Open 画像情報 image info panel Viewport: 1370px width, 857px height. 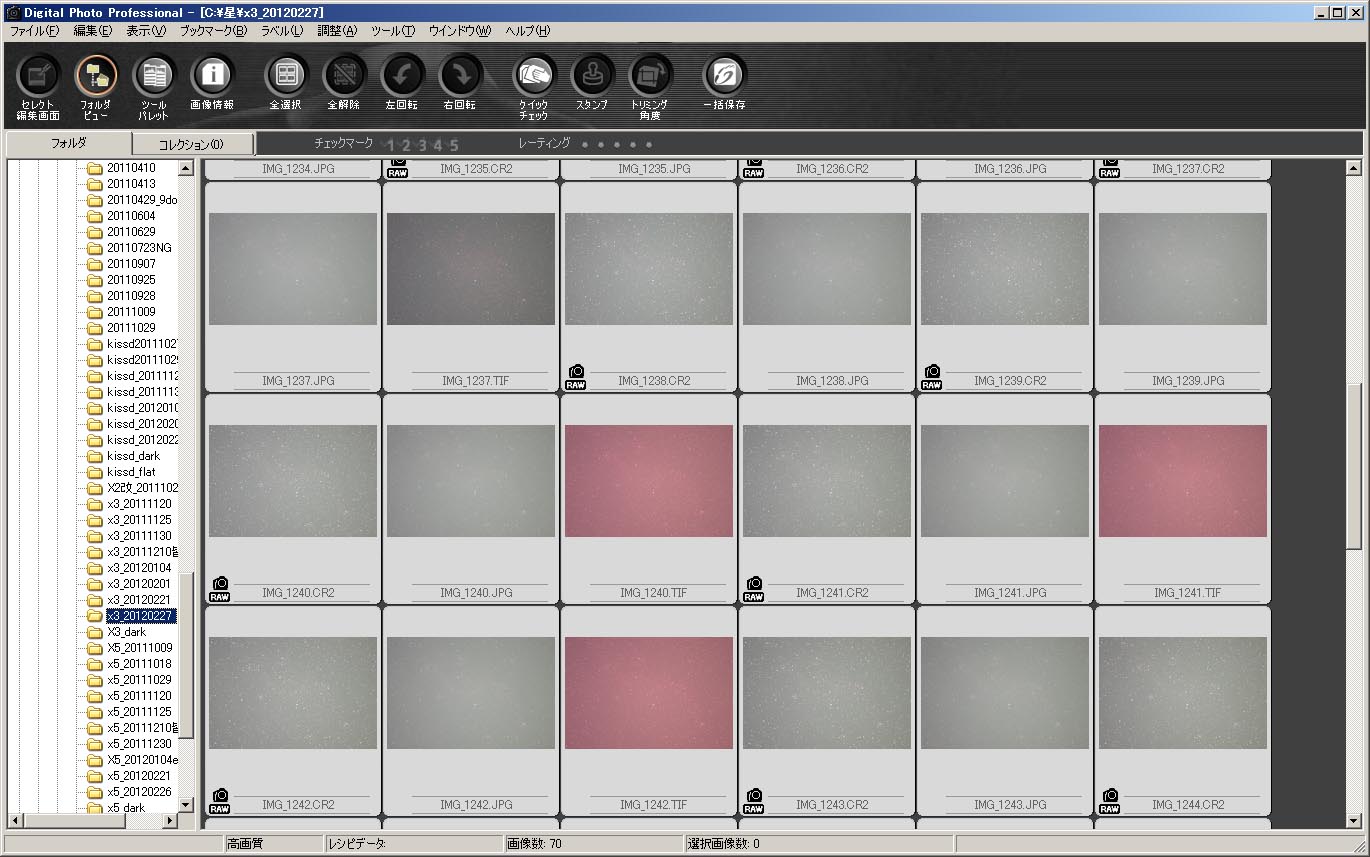point(211,82)
